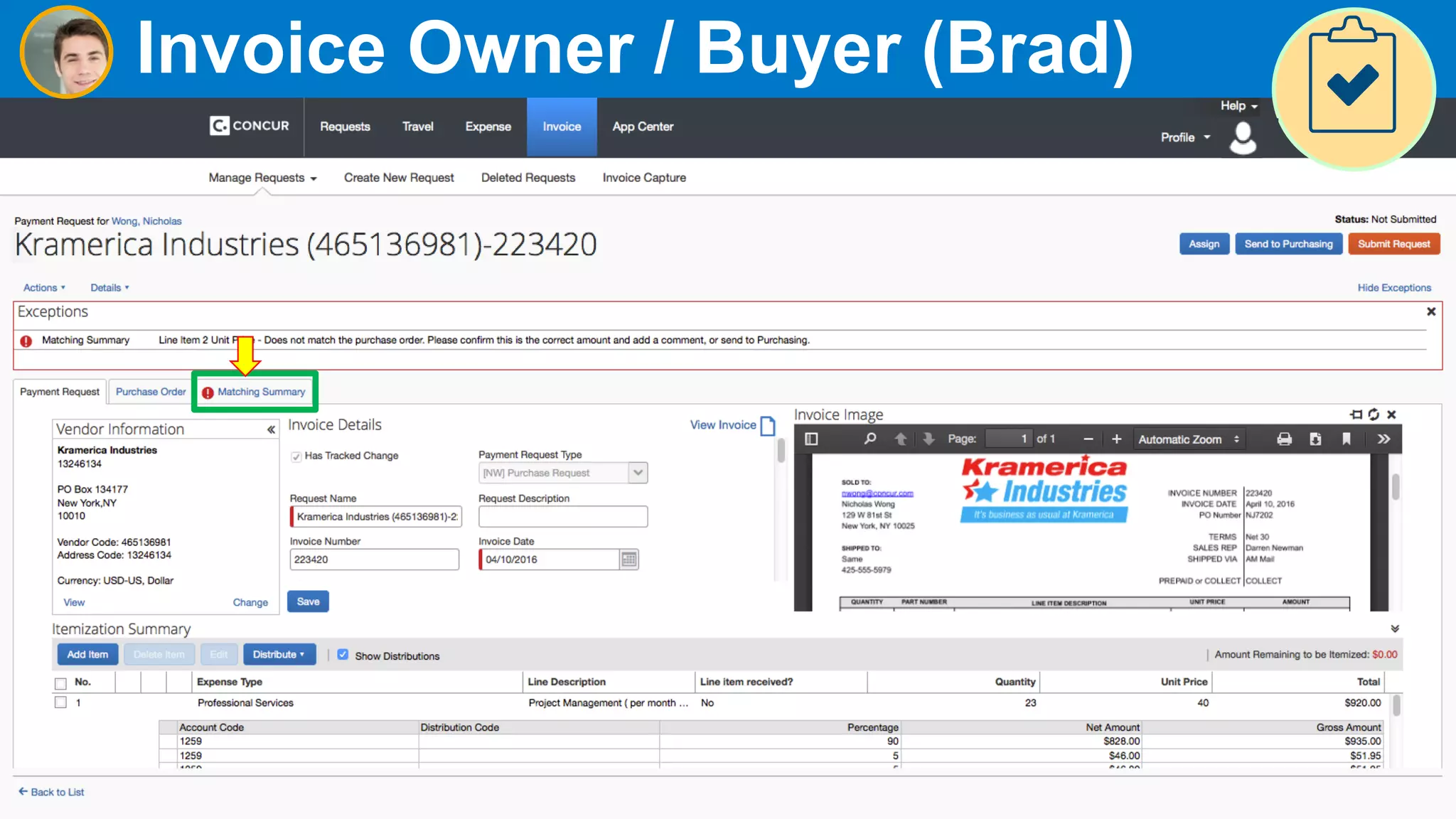Click the page number field in viewer
Image resolution: width=1456 pixels, height=819 pixels.
coord(1008,439)
